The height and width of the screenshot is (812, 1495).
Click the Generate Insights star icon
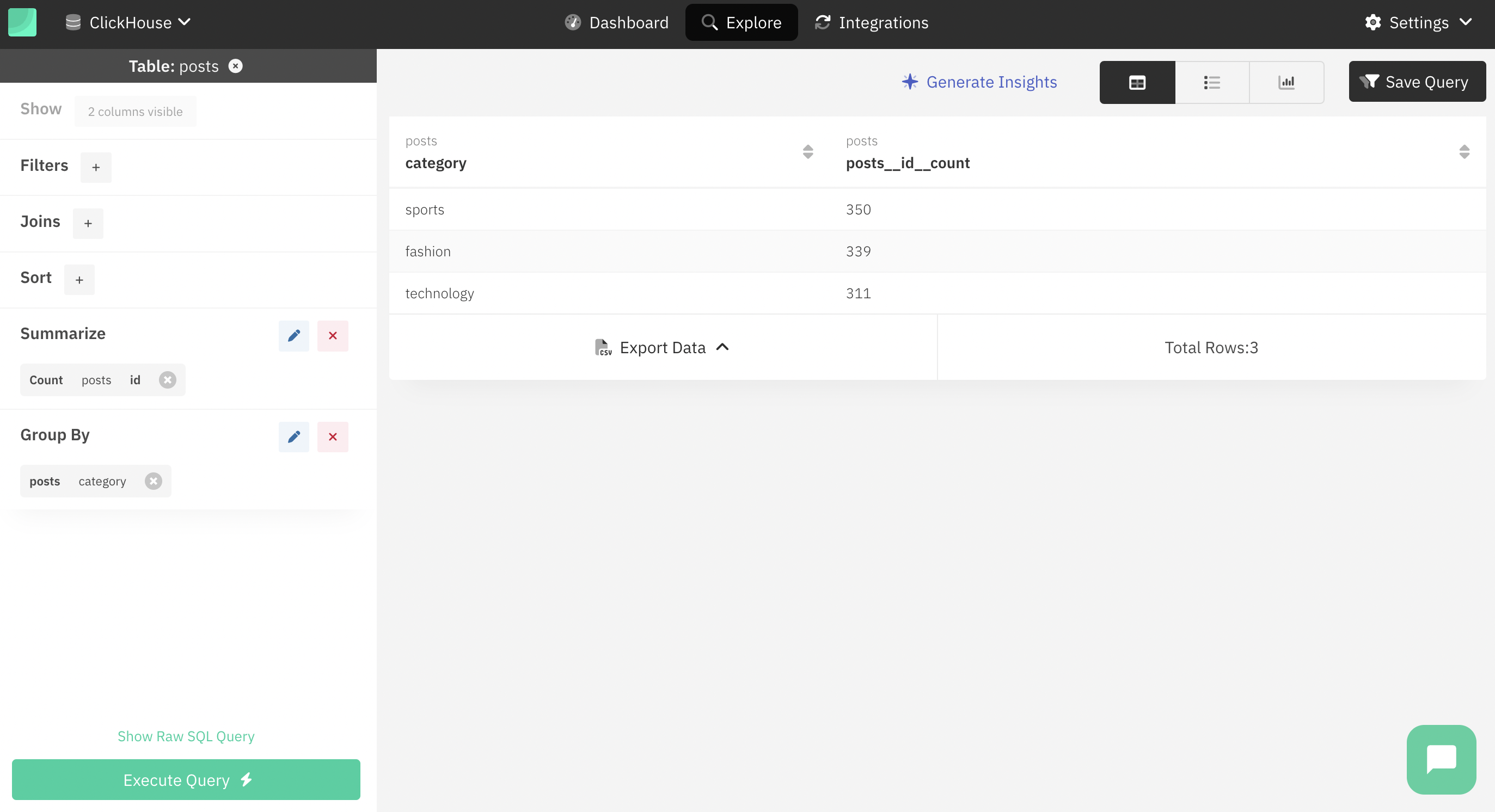[910, 81]
